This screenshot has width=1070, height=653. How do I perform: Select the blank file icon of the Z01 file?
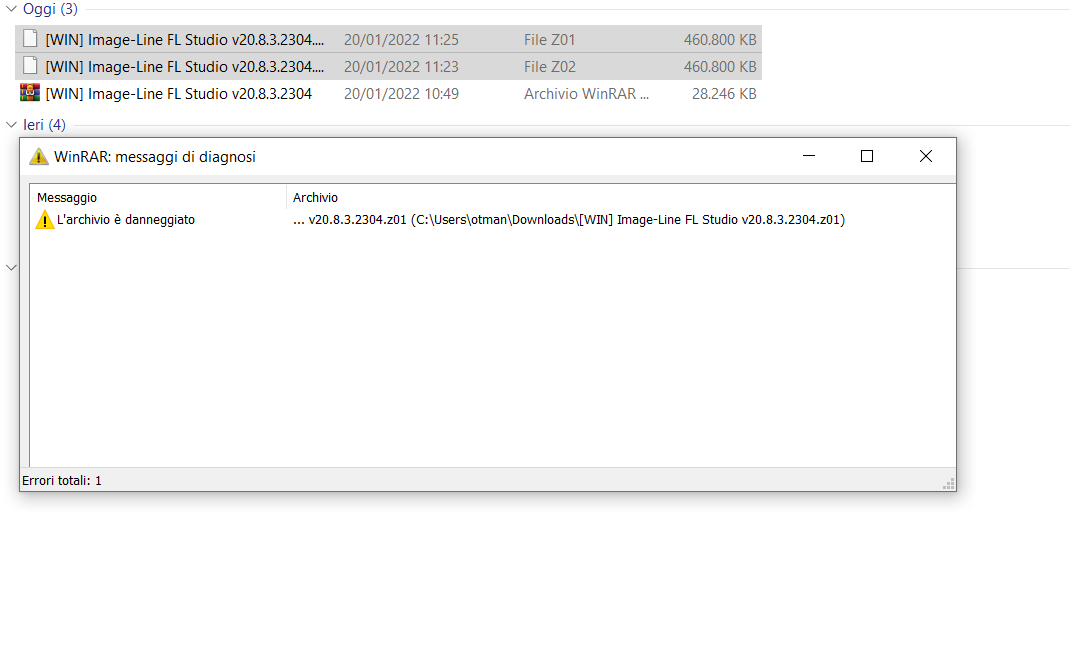30,38
